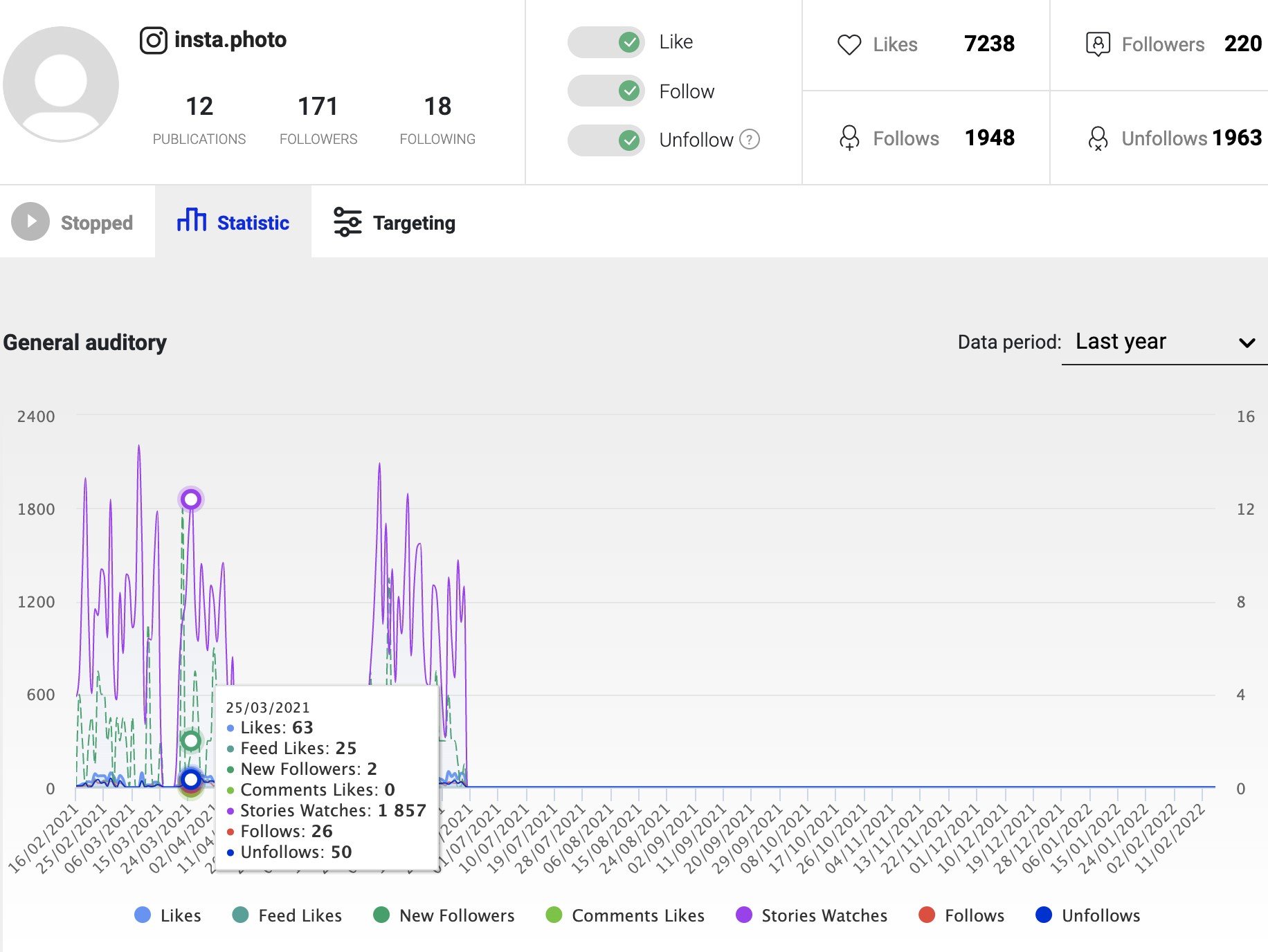
Task: Click the Unfollow help question mark icon
Action: [750, 140]
